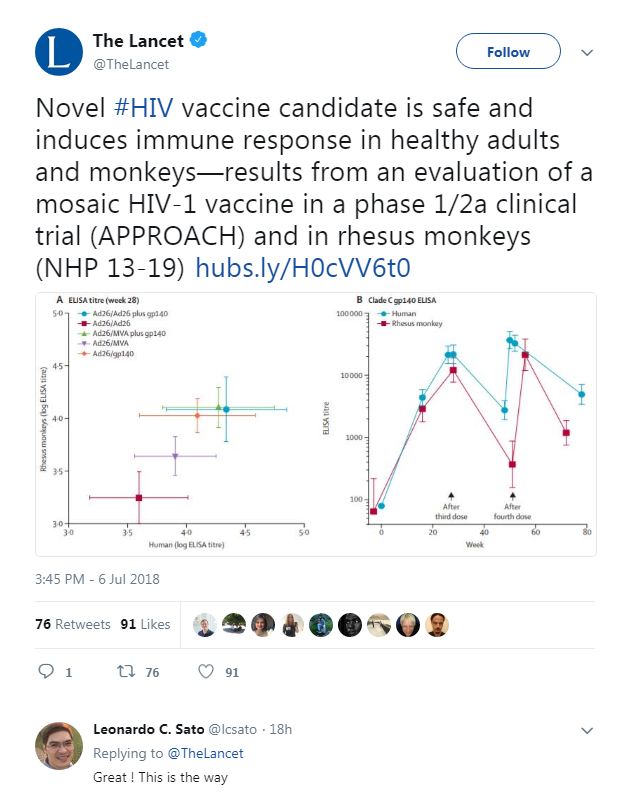Click The Lancet profile avatar logo
The width and height of the screenshot is (632, 799).
[x=59, y=52]
